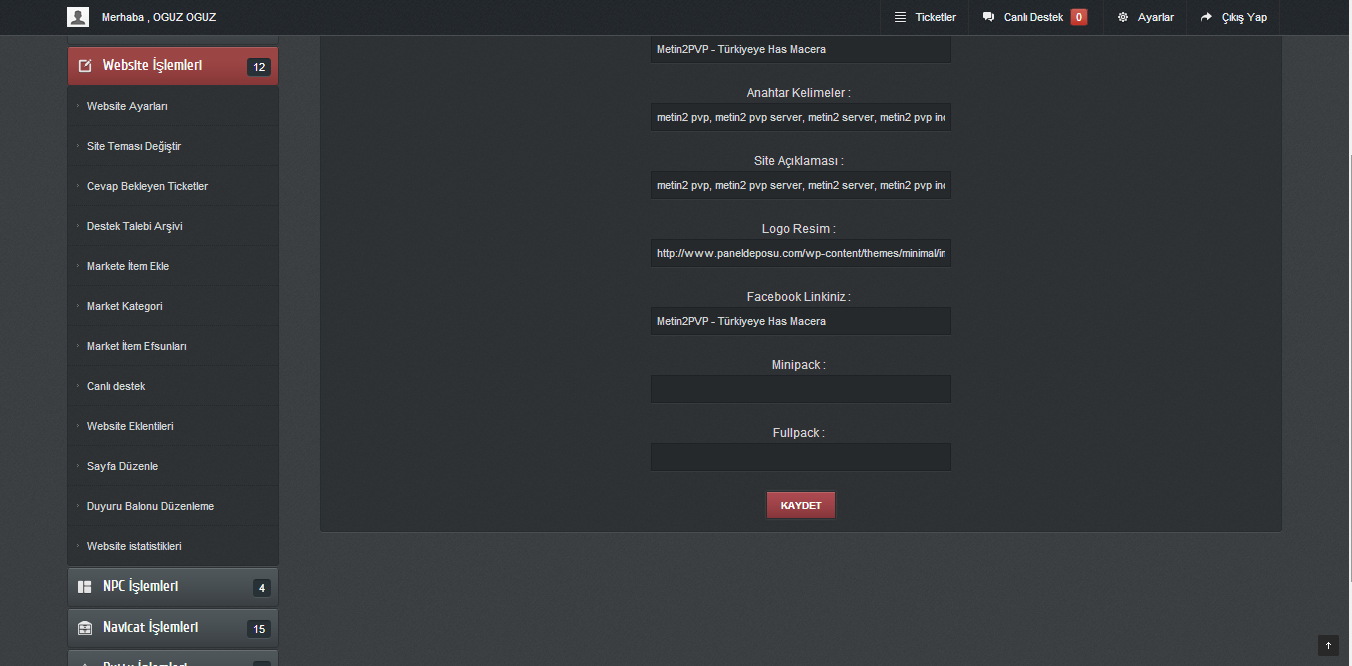The height and width of the screenshot is (666, 1352).
Task: Click the user avatar icon
Action: [x=78, y=17]
